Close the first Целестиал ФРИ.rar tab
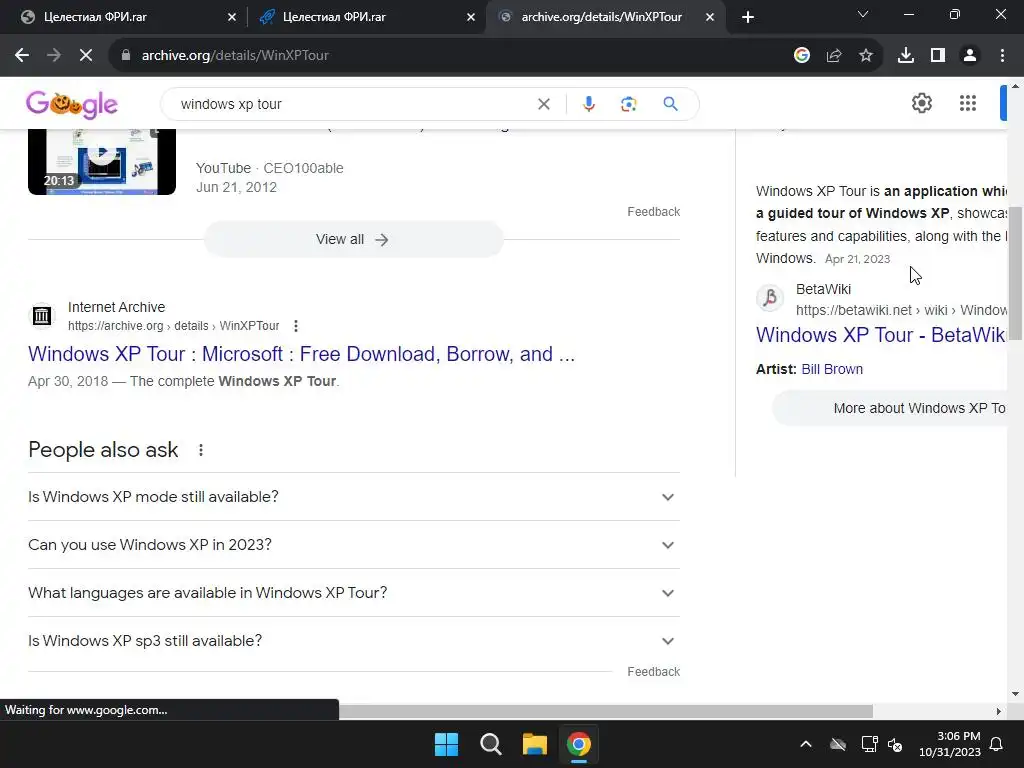1024x768 pixels. click(x=232, y=18)
